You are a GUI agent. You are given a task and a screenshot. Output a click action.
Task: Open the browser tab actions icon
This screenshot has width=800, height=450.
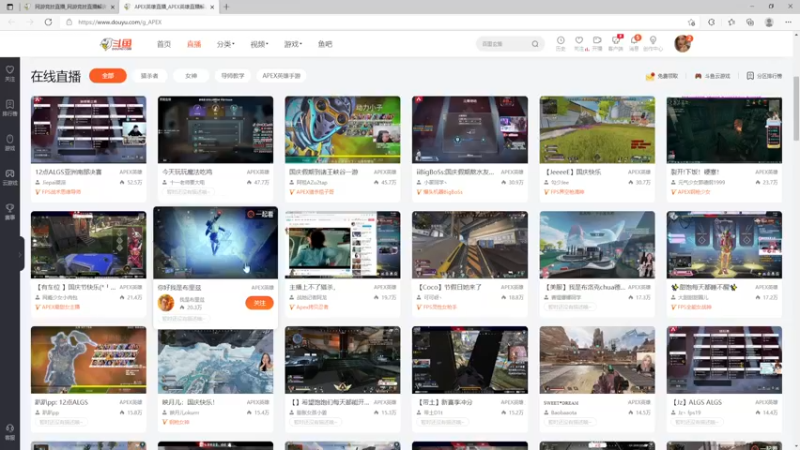pos(10,7)
